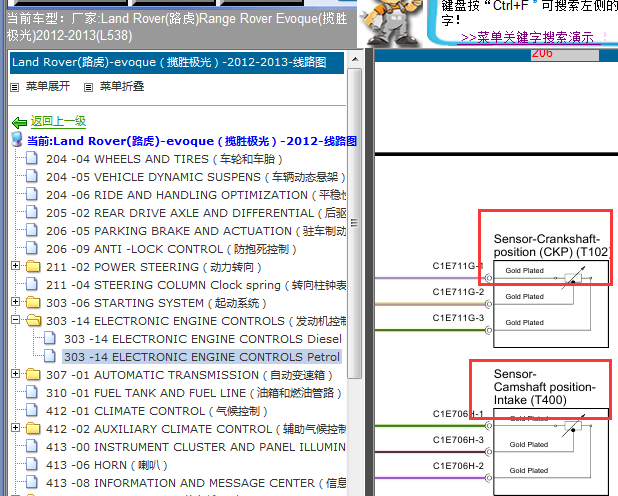Click folder icon beside 211-02 POWER STEERING

click(33, 267)
